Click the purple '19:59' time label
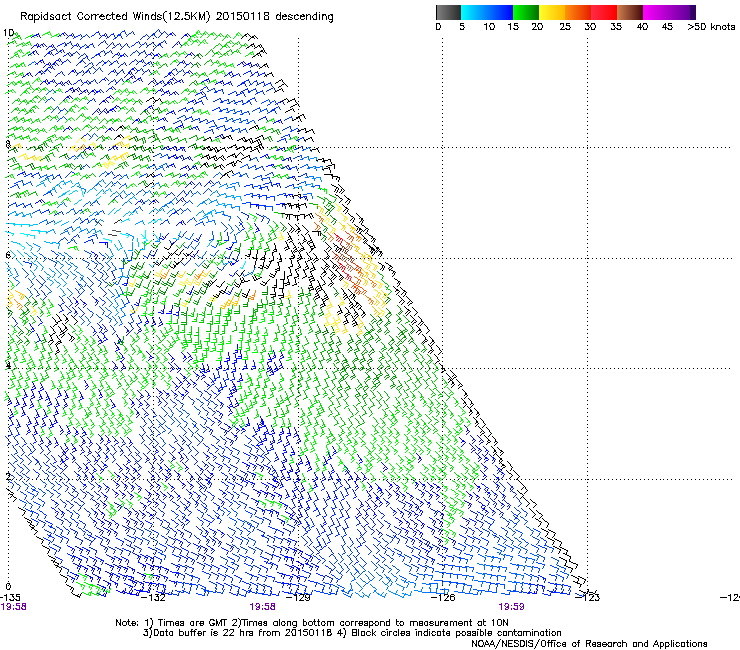The height and width of the screenshot is (650, 740). coord(511,607)
